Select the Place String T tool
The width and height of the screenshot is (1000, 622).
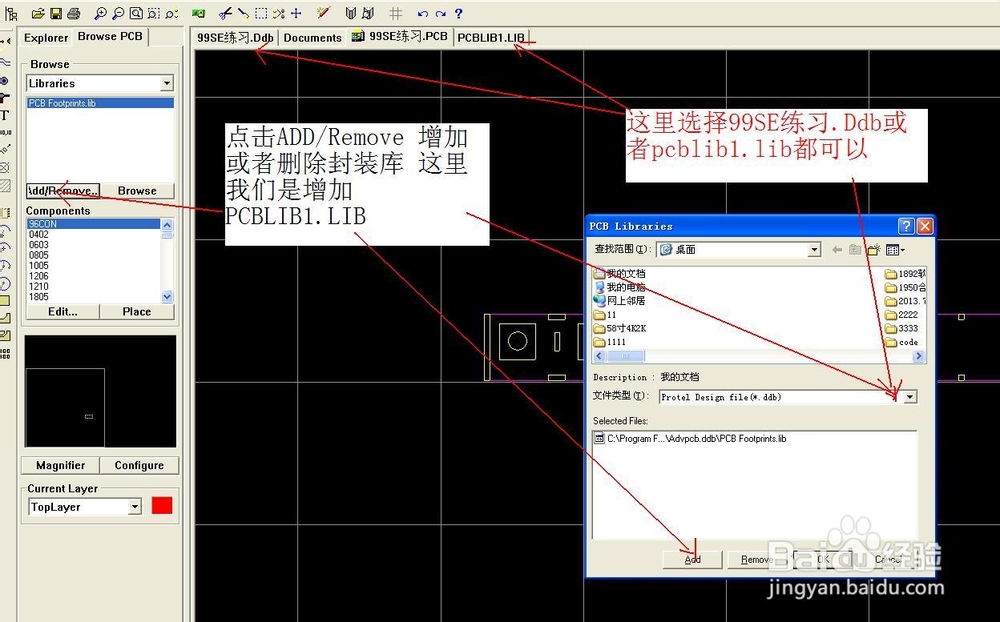click(x=5, y=115)
